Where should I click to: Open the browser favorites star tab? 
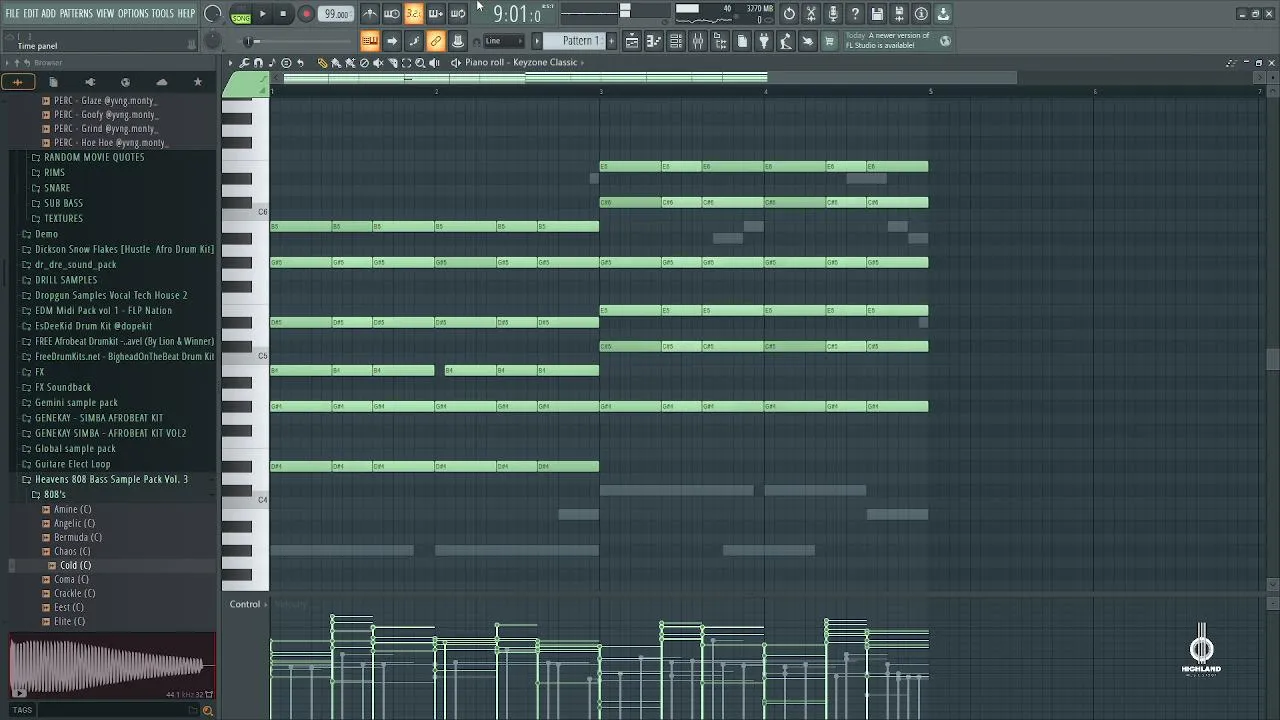197,82
